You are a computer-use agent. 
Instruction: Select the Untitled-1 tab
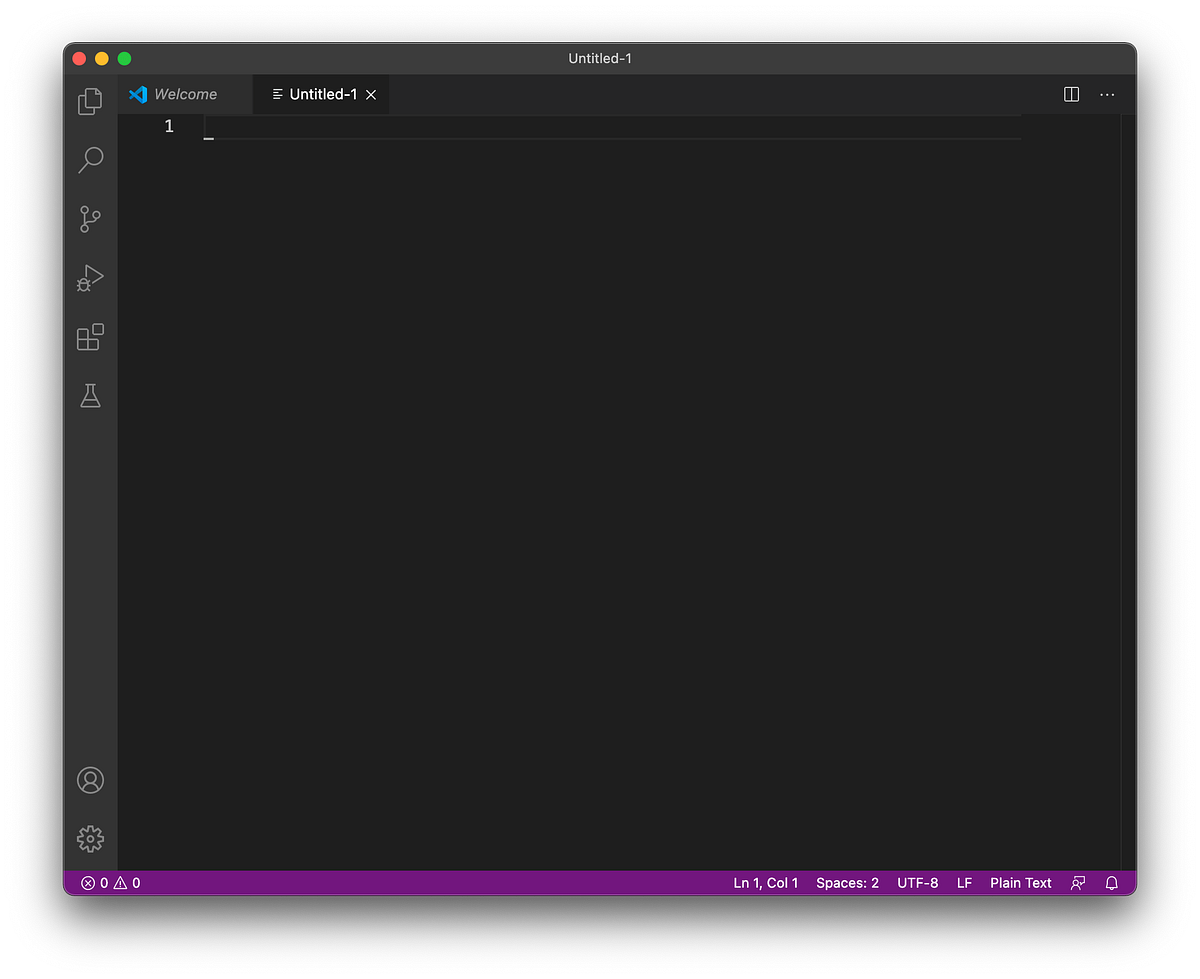[x=322, y=94]
